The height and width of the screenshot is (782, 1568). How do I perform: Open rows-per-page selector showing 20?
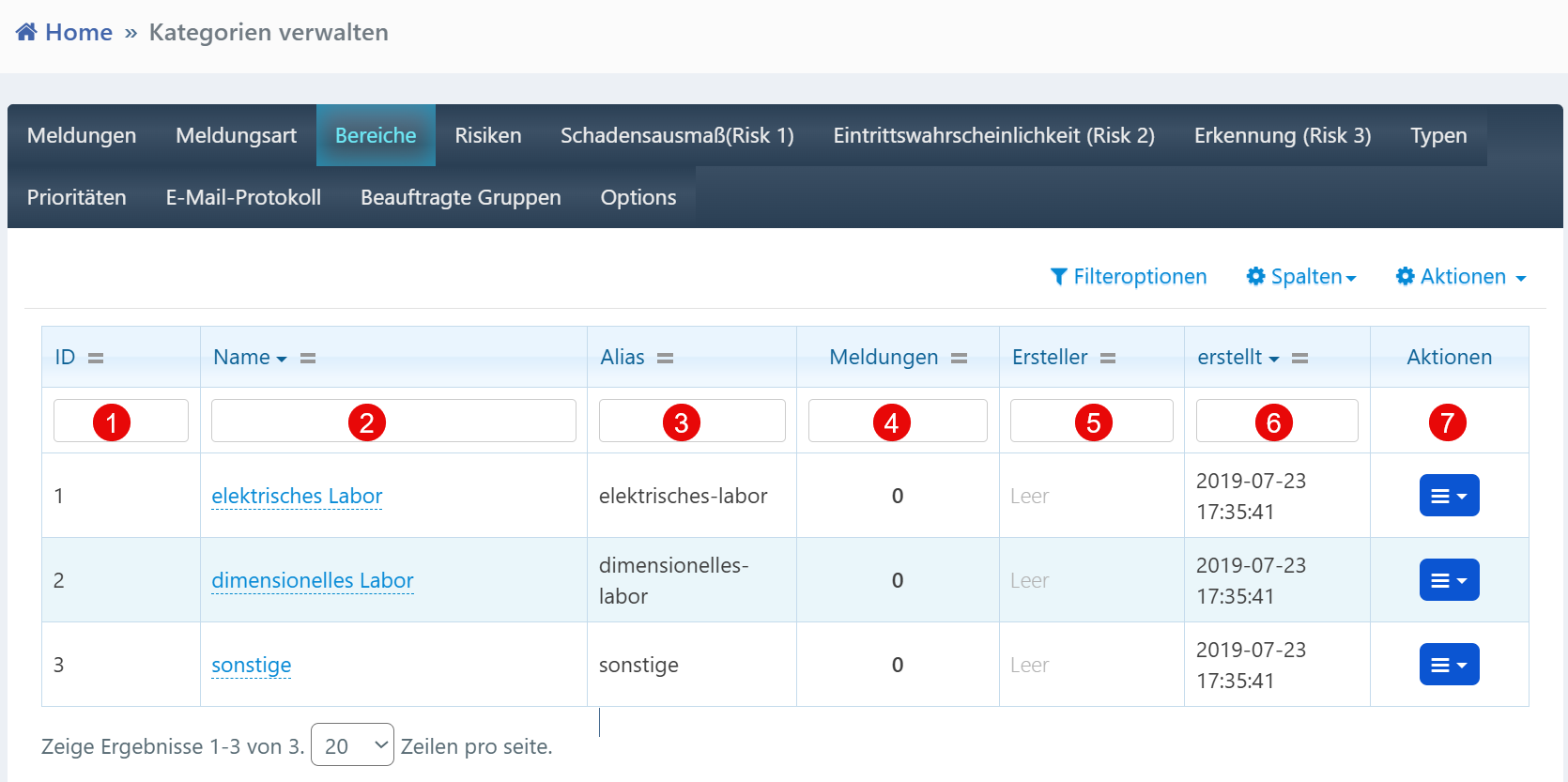(352, 745)
